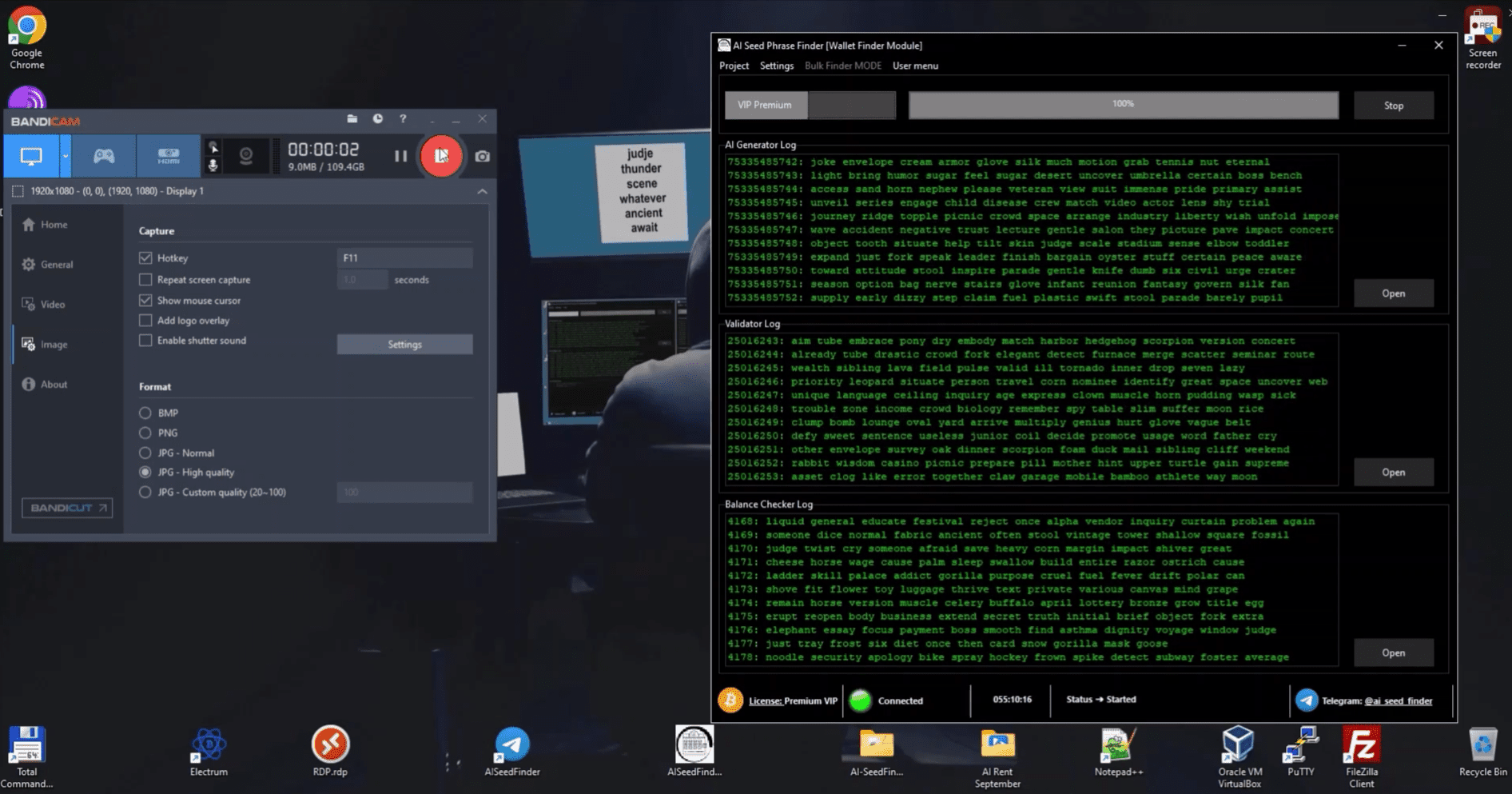Open Google Chrome desktop icon
Image resolution: width=1512 pixels, height=794 pixels.
point(27,38)
